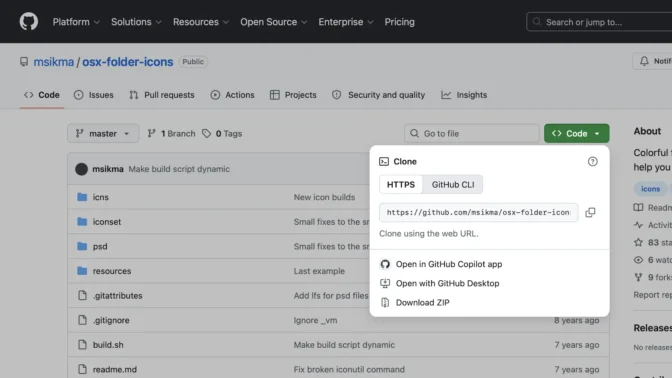Image resolution: width=672 pixels, height=378 pixels.
Task: Open the resources folder name
Action: coord(112,271)
